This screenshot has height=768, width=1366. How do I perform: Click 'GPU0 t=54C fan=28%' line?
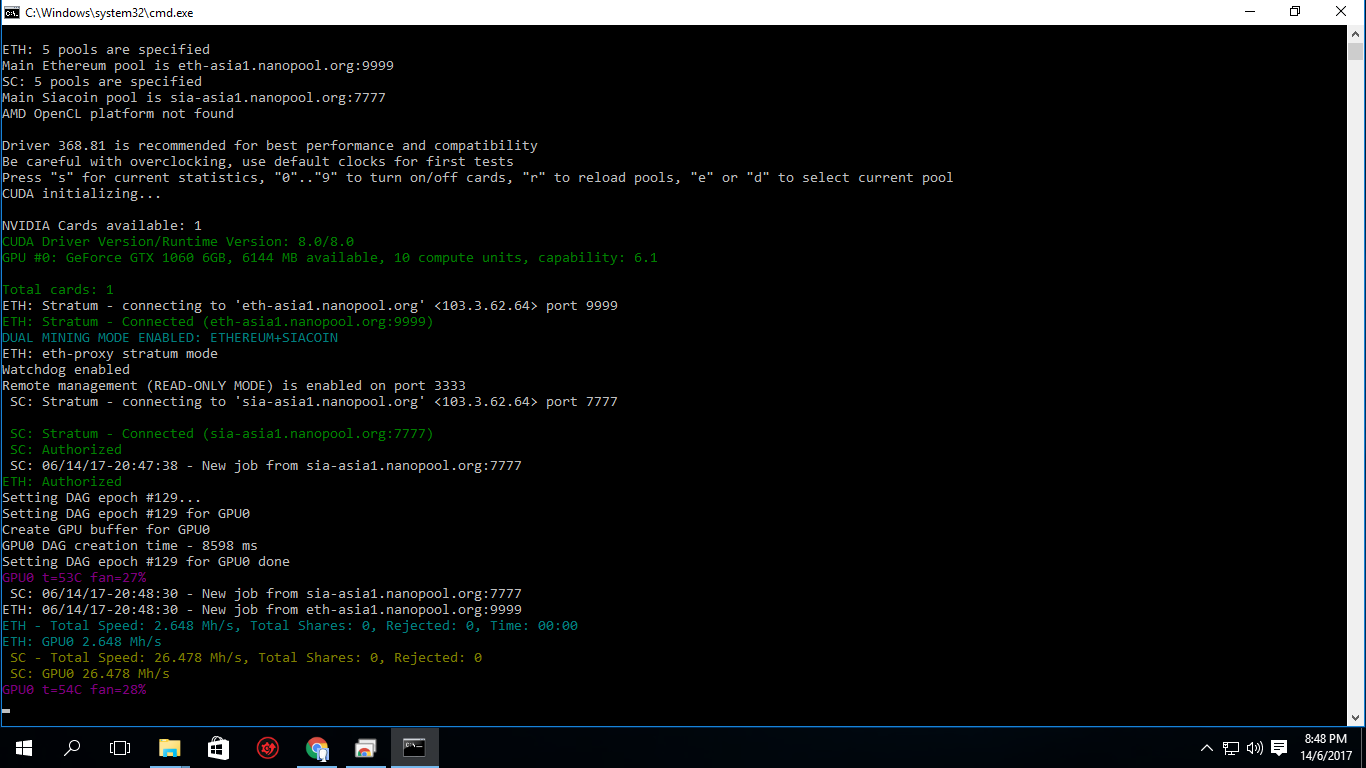(74, 690)
